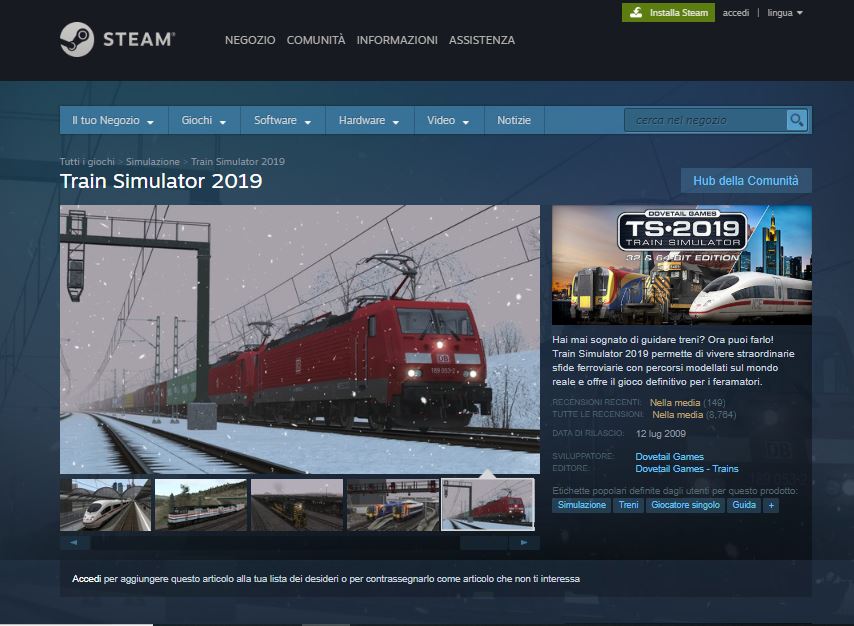Viewport: 854px width, 626px height.
Task: Open the COMUNITÀ menu
Action: (316, 40)
